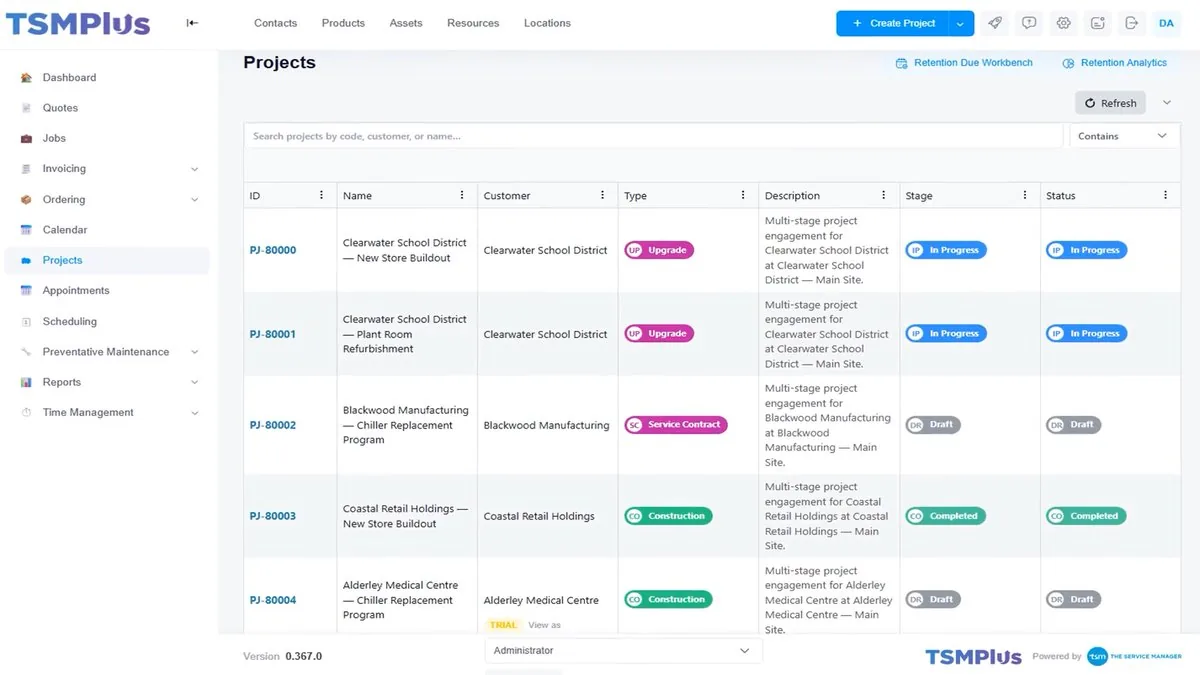Open the Customer column menu dots
Viewport: 1200px width, 675px height.
(602, 195)
